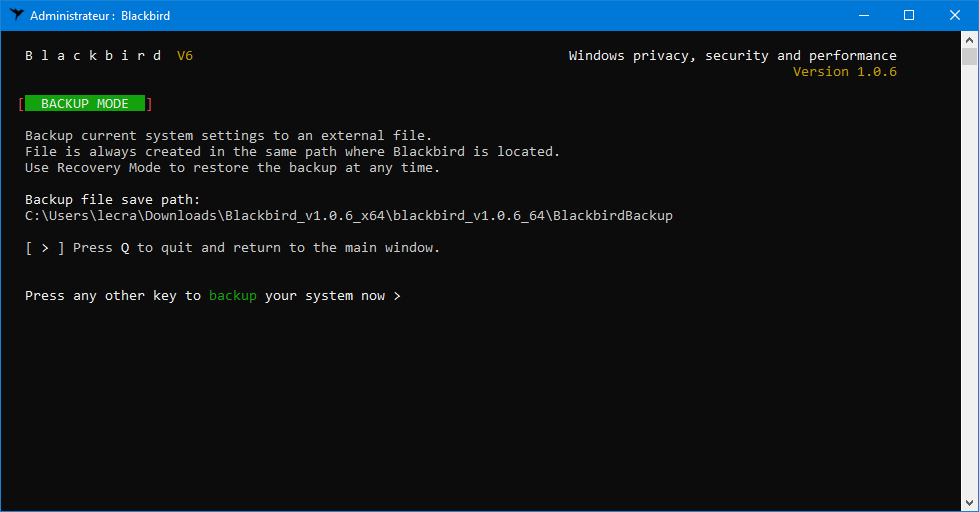Click the BlackbirdBackup file save path line

pyautogui.click(x=349, y=215)
